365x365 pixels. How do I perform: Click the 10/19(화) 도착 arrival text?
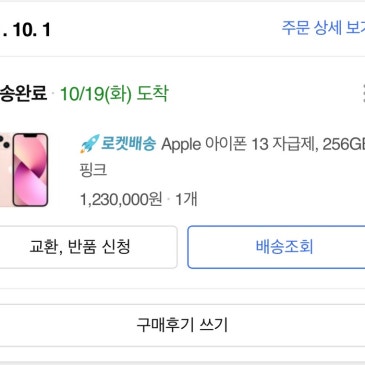tap(114, 94)
